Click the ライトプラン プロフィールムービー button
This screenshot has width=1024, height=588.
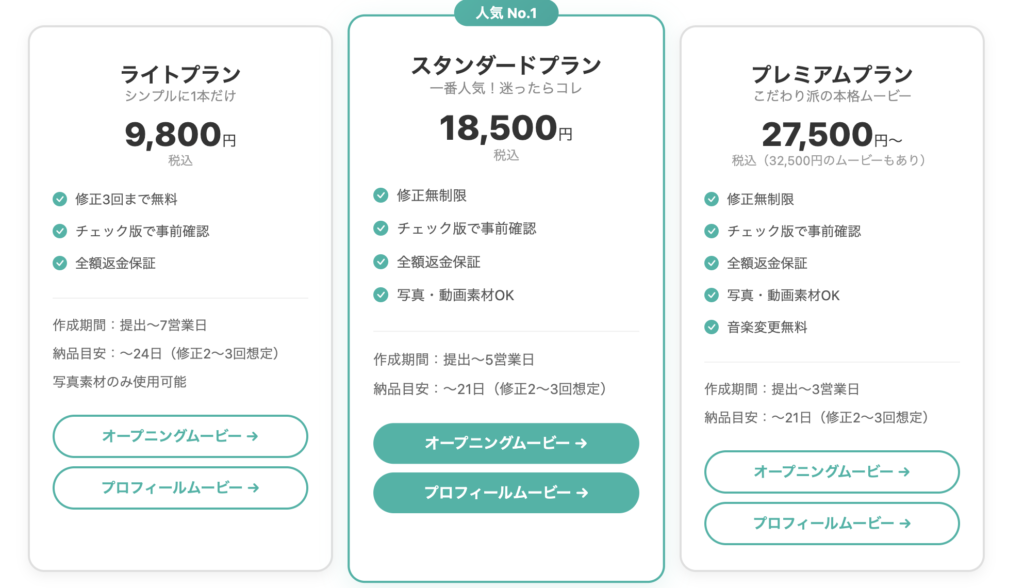pyautogui.click(x=180, y=488)
